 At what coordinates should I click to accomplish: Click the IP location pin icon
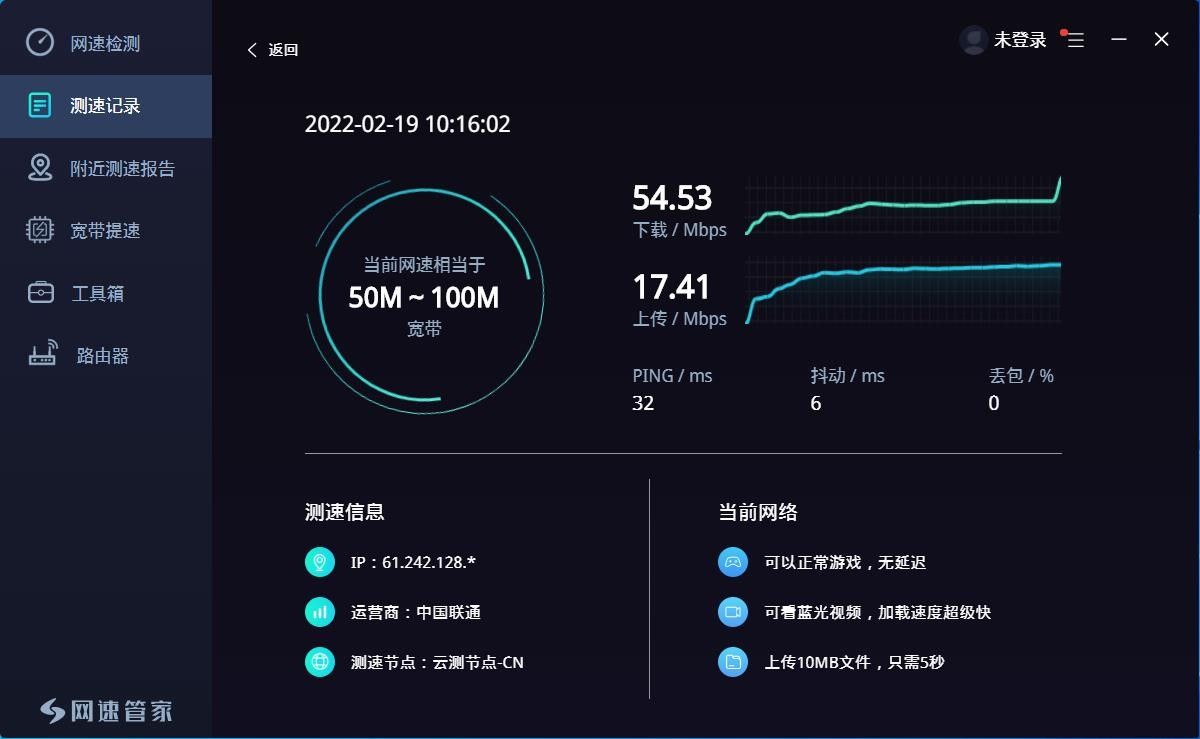click(320, 562)
